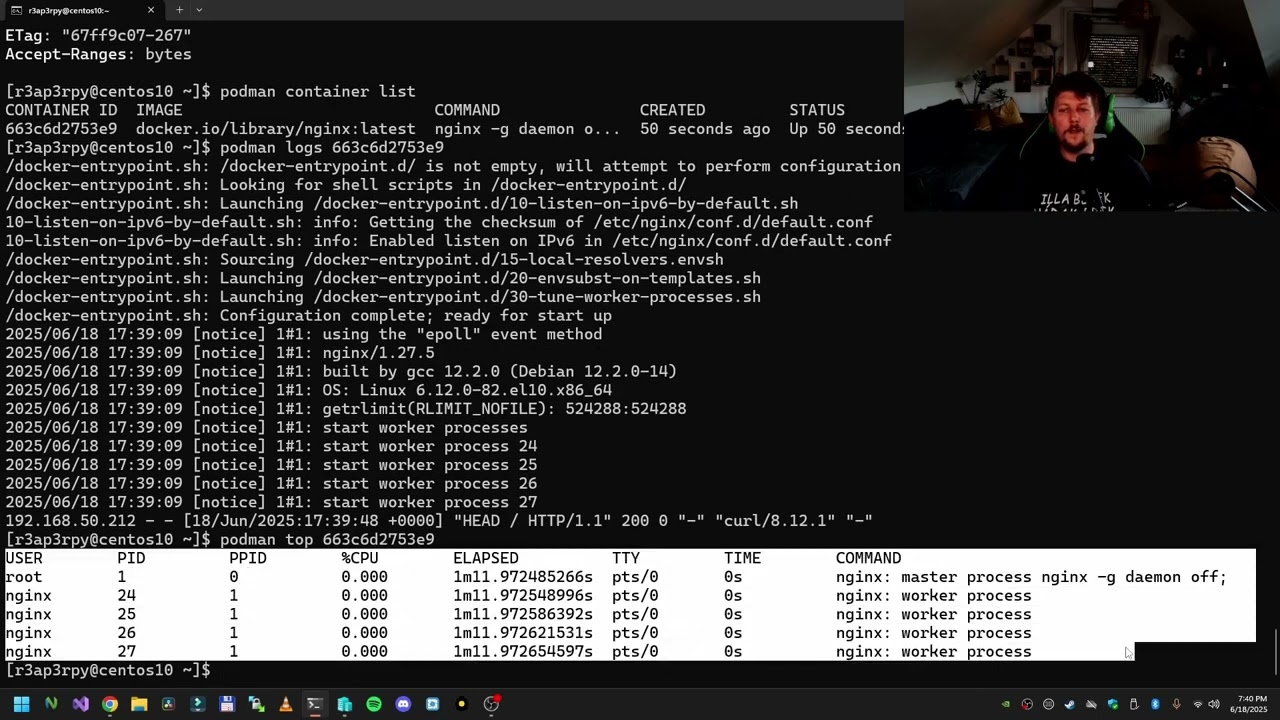The image size is (1280, 720).
Task: Click the microphone tray icon
Action: tap(1176, 704)
